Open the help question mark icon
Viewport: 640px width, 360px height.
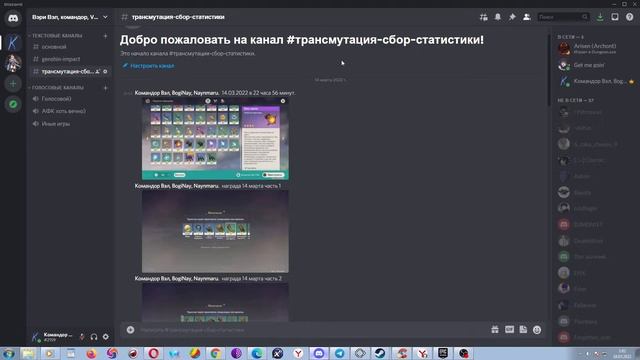[x=629, y=17]
